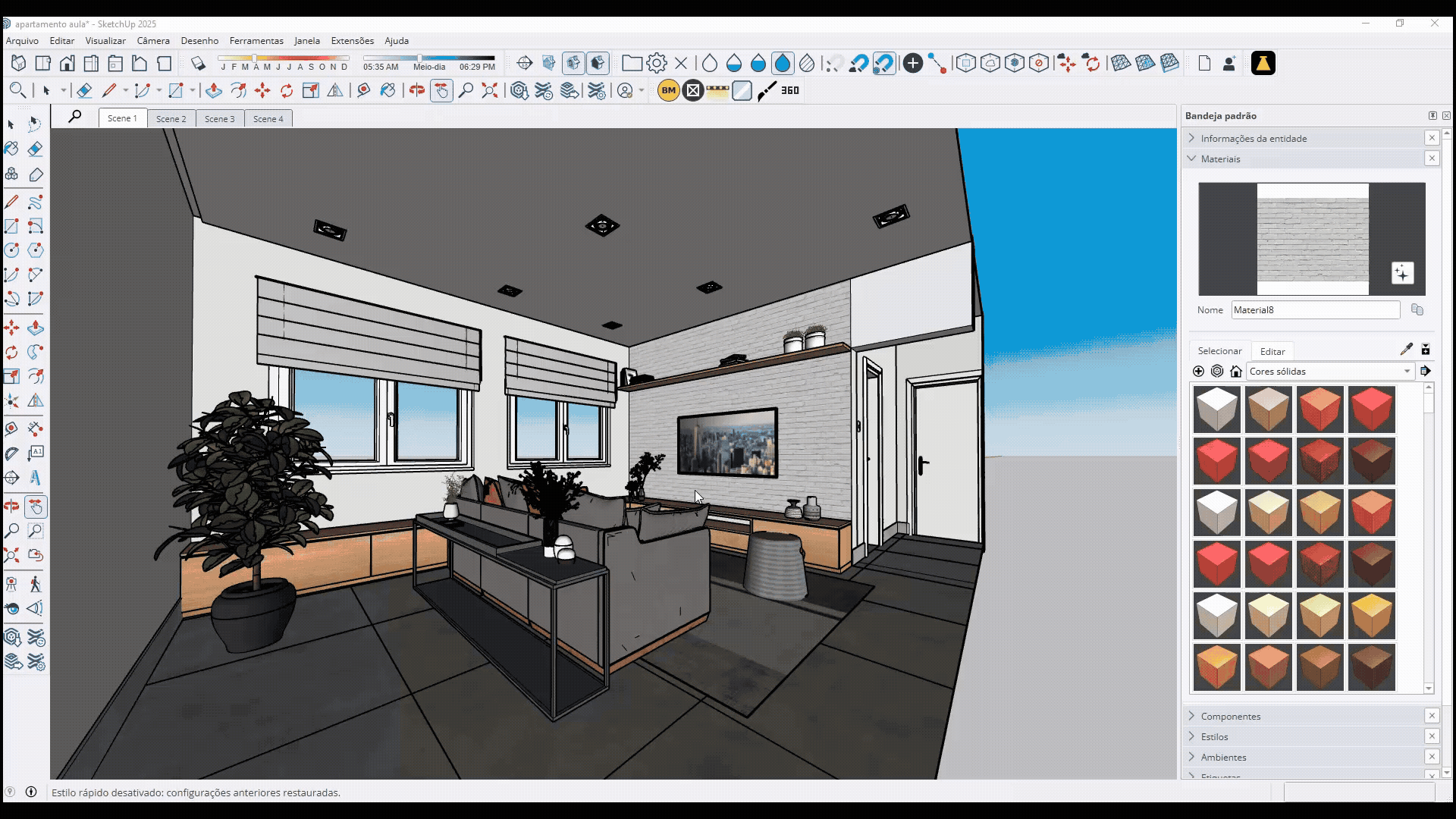The image size is (1456, 819).
Task: Toggle the Pan hand tool in left toolbar
Action: point(35,507)
